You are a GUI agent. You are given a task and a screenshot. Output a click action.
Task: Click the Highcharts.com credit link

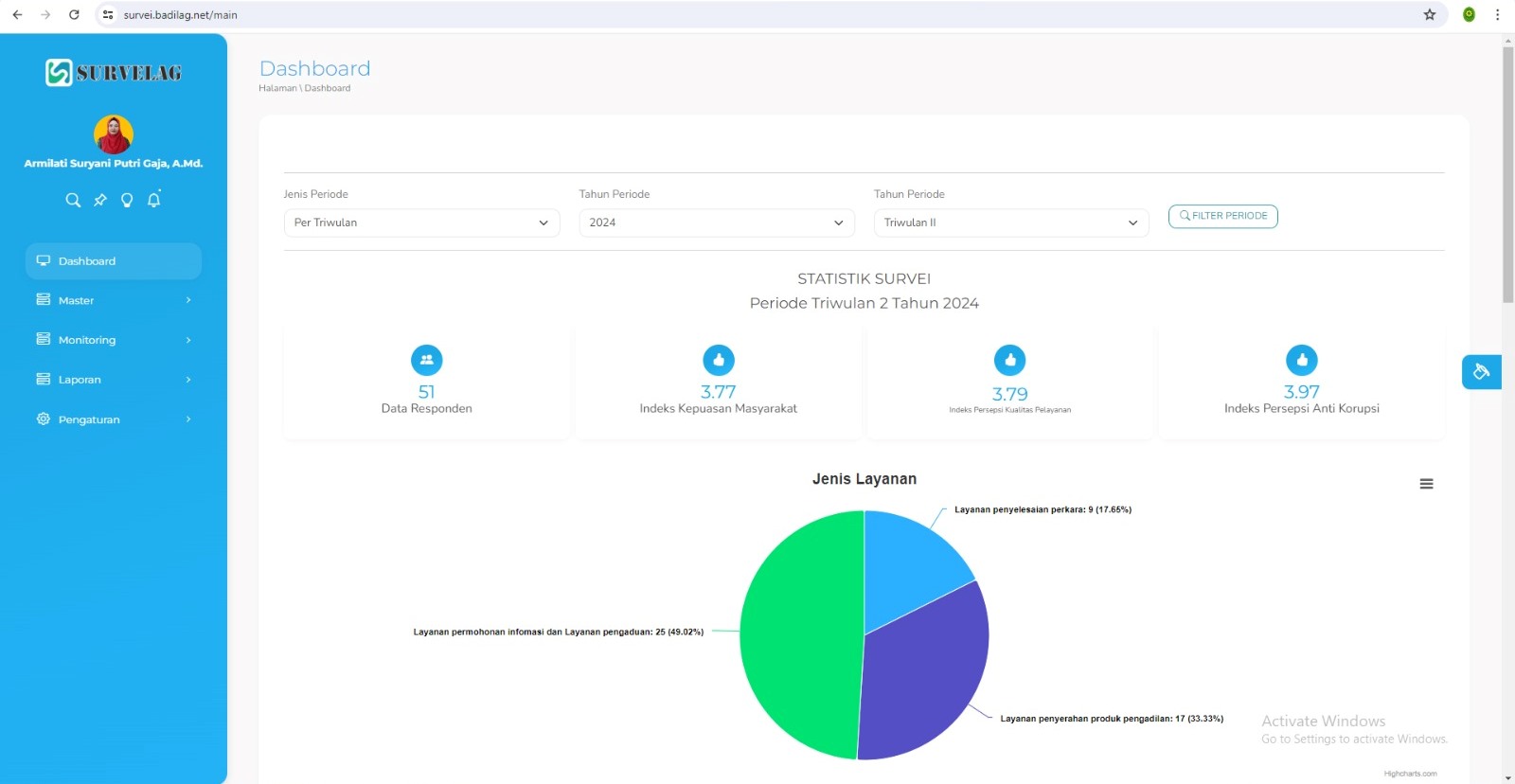point(1410,774)
